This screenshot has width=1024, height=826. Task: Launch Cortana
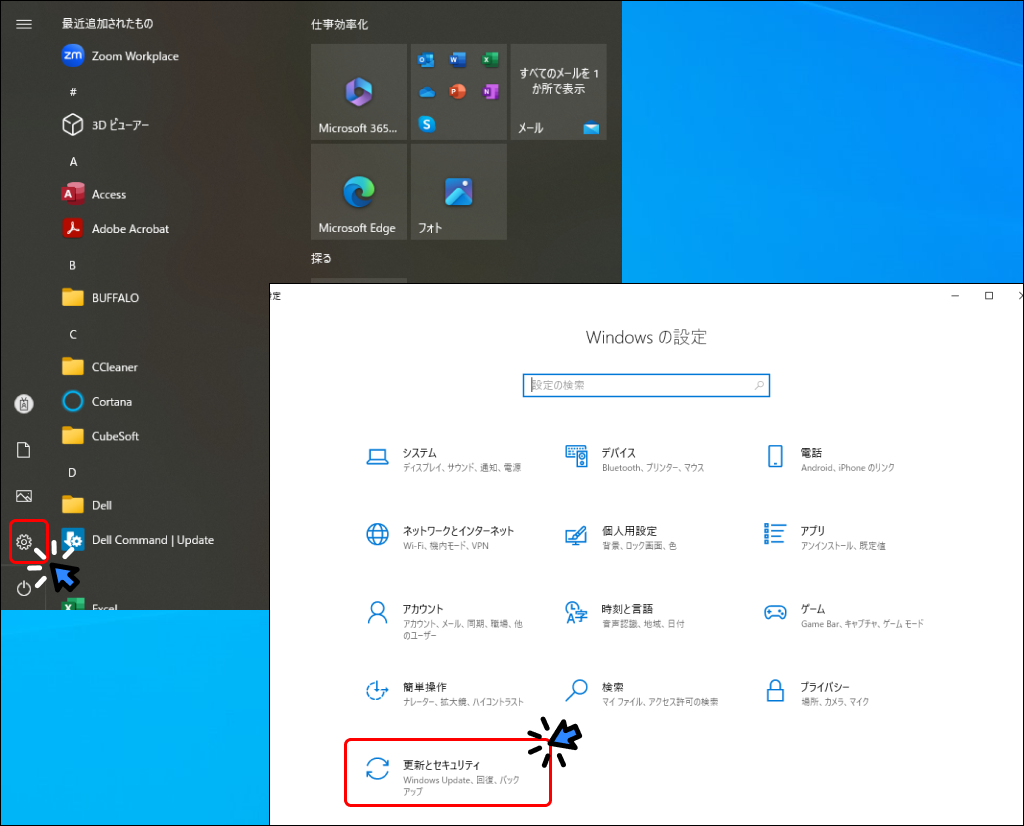[x=97, y=402]
